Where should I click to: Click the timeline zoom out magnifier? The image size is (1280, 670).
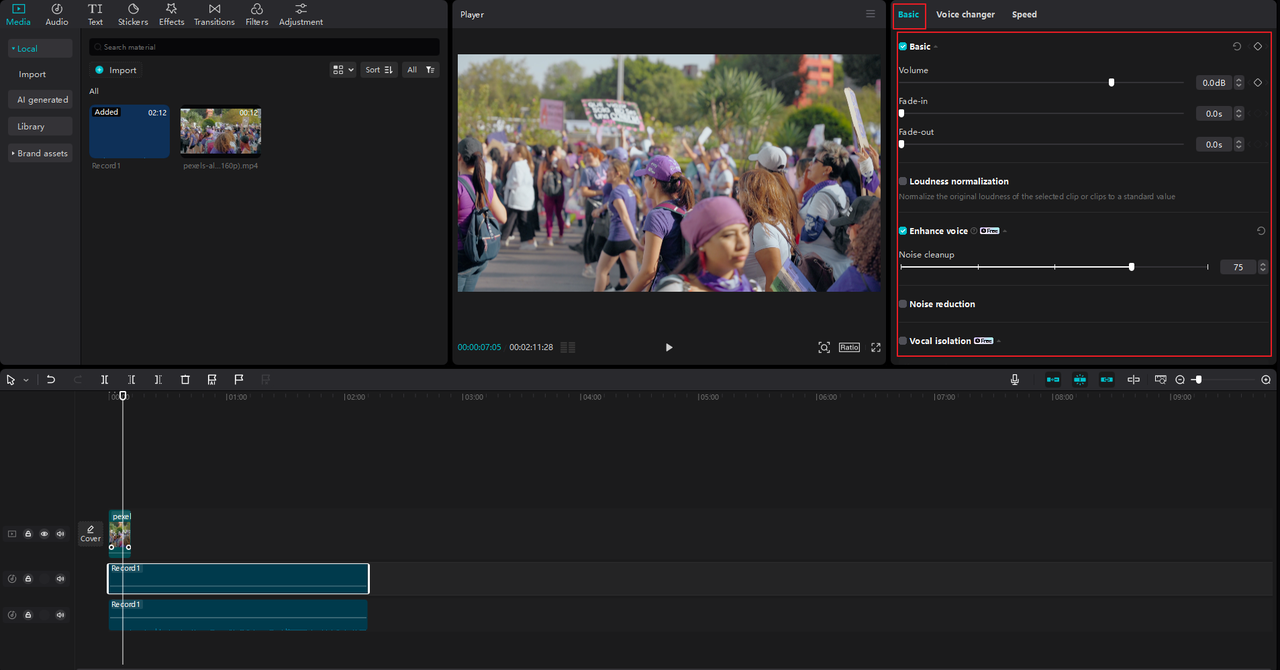click(x=1180, y=380)
